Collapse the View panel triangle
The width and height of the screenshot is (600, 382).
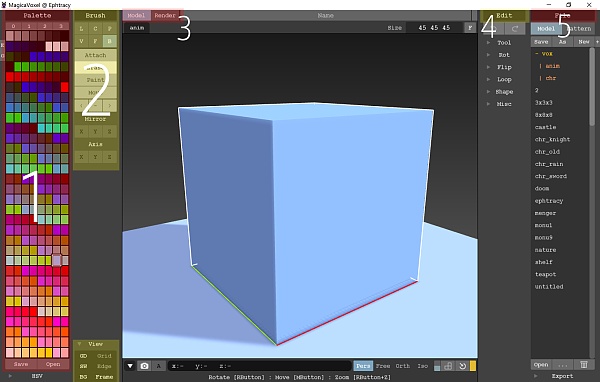tap(79, 344)
